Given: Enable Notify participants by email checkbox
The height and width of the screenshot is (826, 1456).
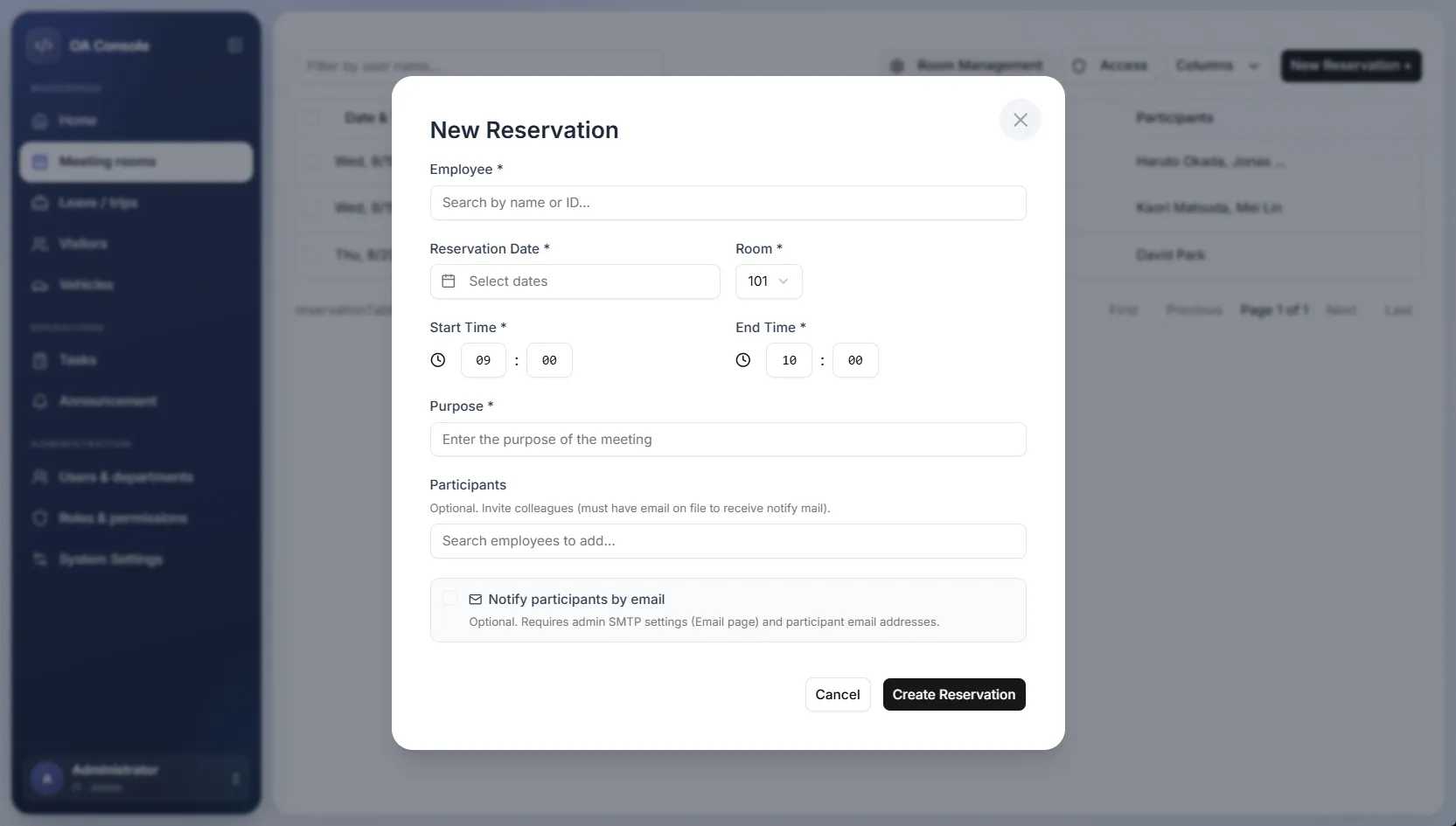Looking at the screenshot, I should click(x=449, y=599).
